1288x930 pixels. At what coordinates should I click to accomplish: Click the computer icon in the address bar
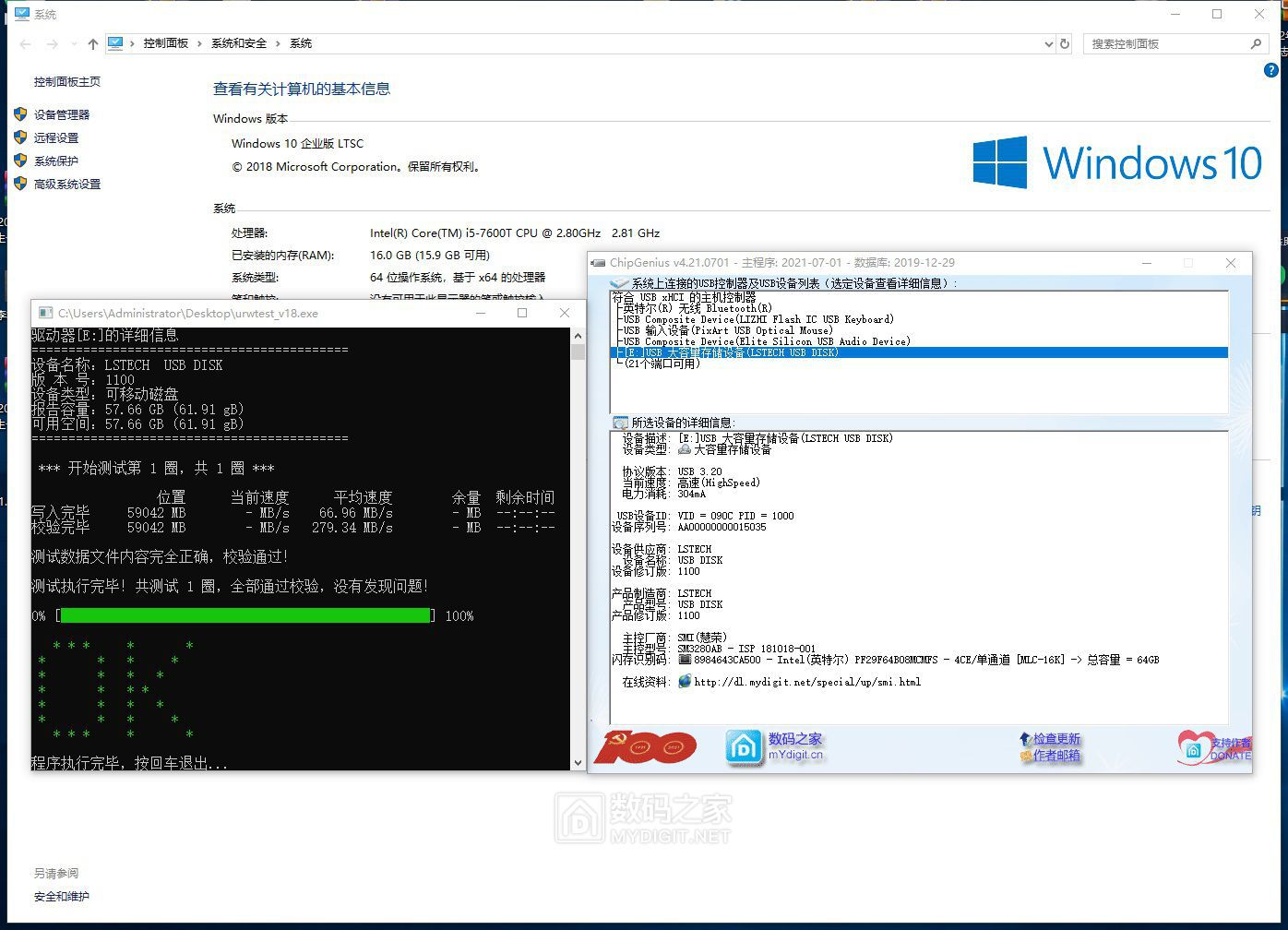click(115, 42)
